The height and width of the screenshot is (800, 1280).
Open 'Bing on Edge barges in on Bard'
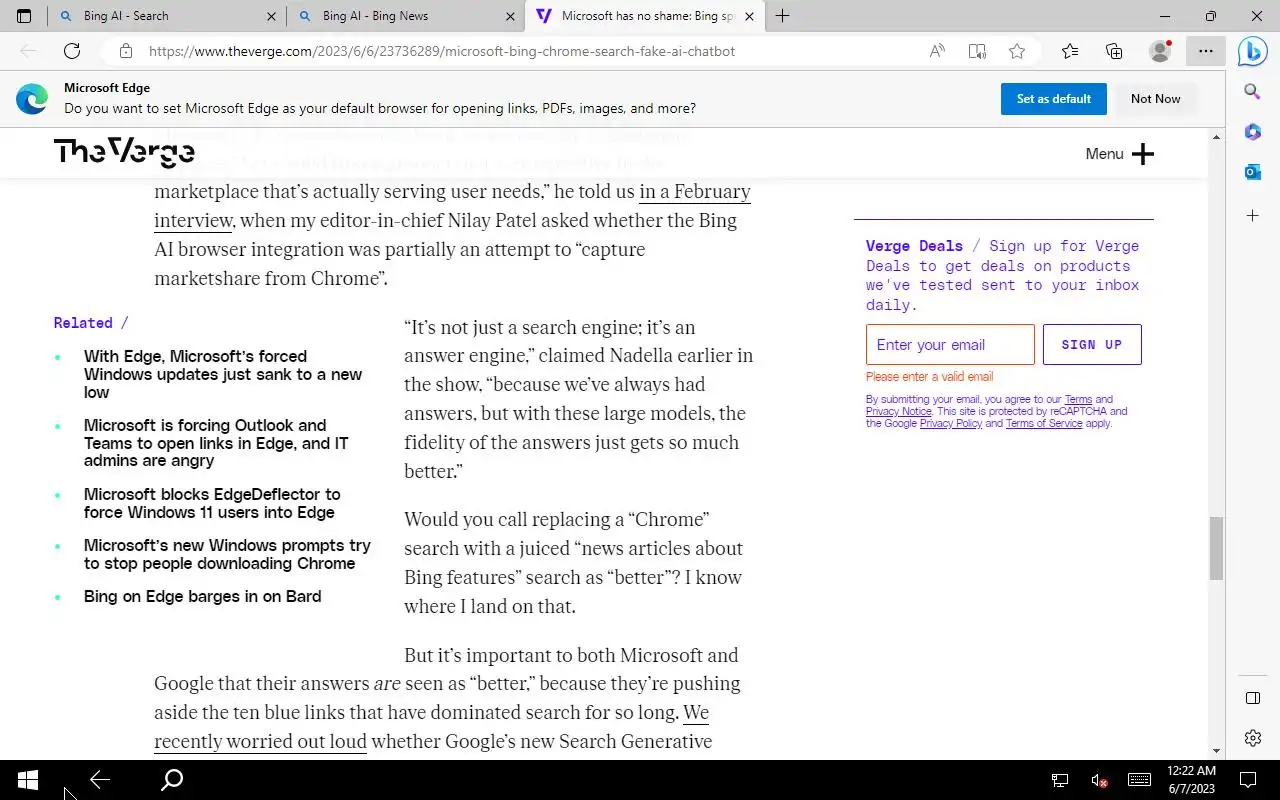(202, 596)
